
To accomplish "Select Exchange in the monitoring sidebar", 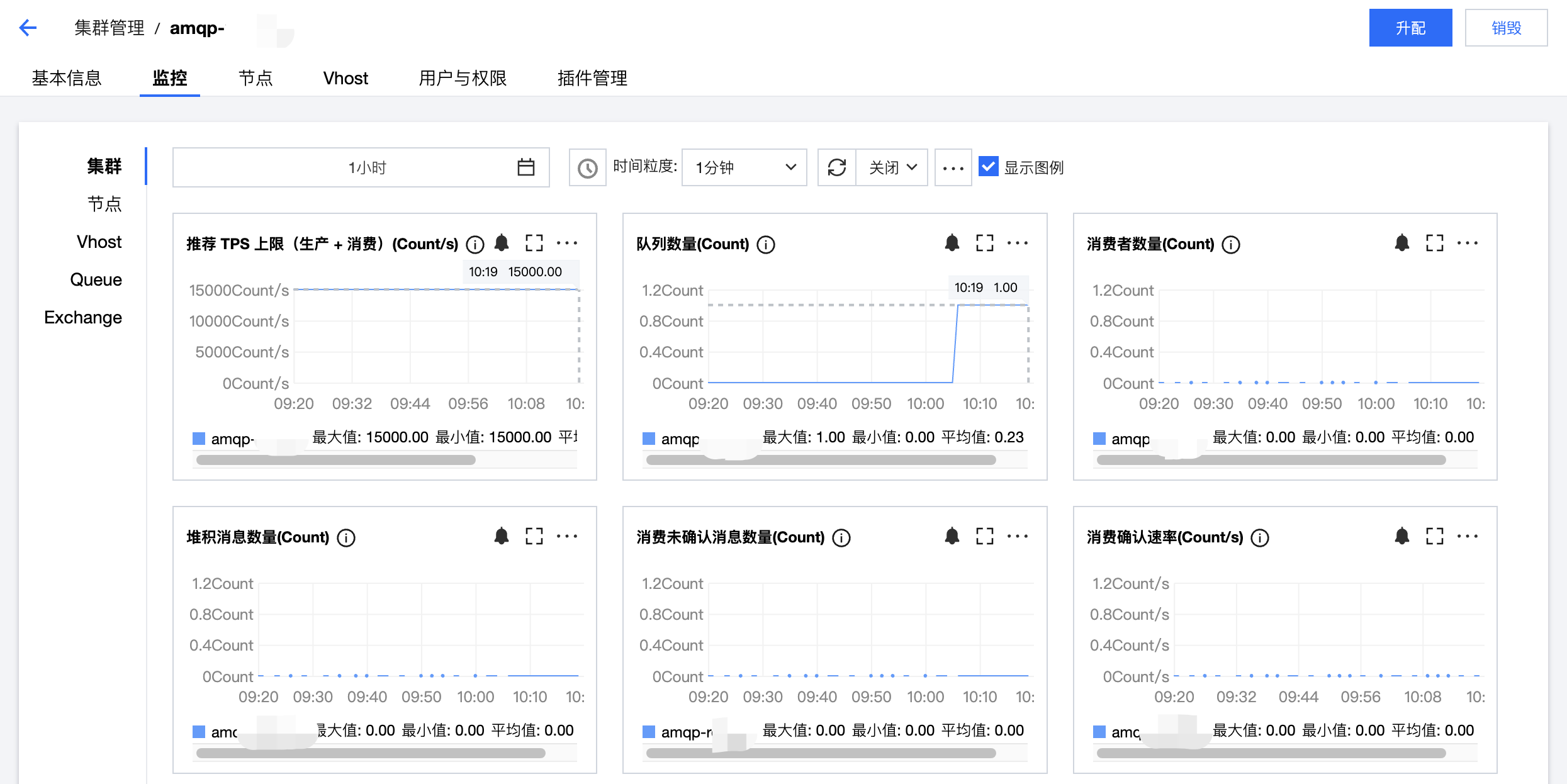I will click(x=83, y=317).
